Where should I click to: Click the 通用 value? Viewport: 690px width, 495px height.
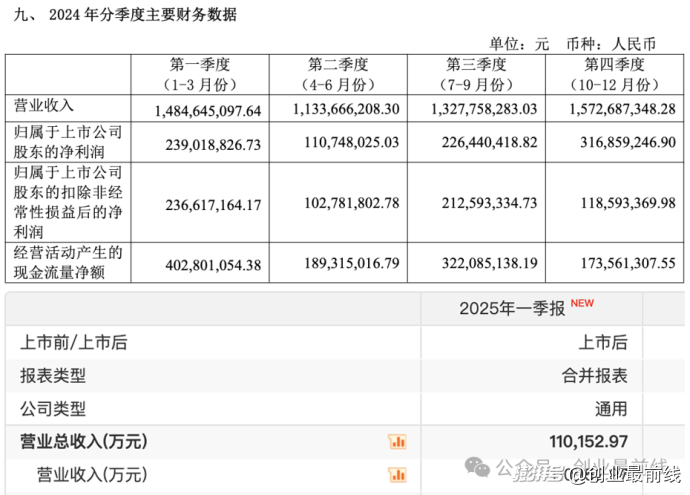coord(611,409)
